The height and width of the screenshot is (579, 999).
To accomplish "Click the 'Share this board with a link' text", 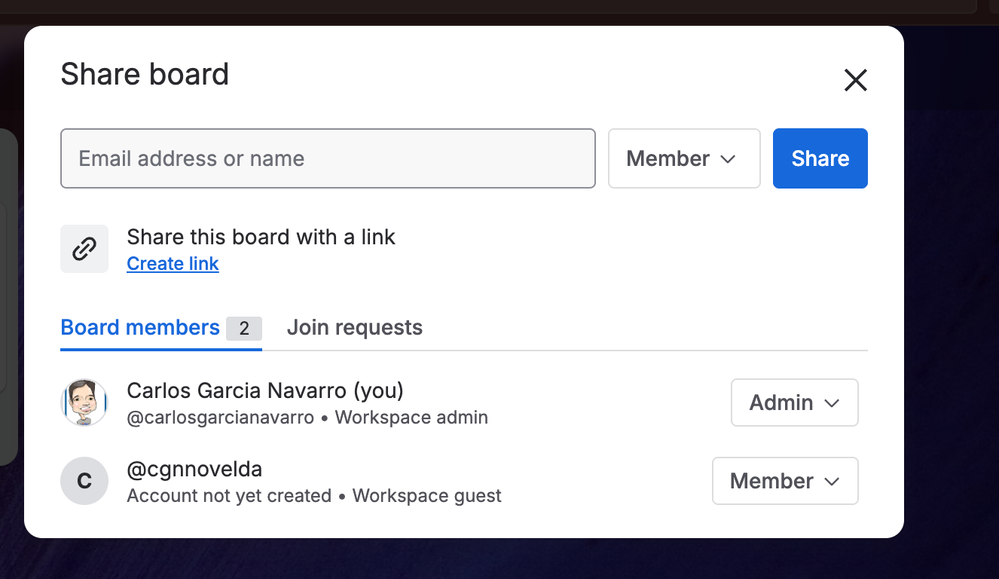I will tap(261, 237).
